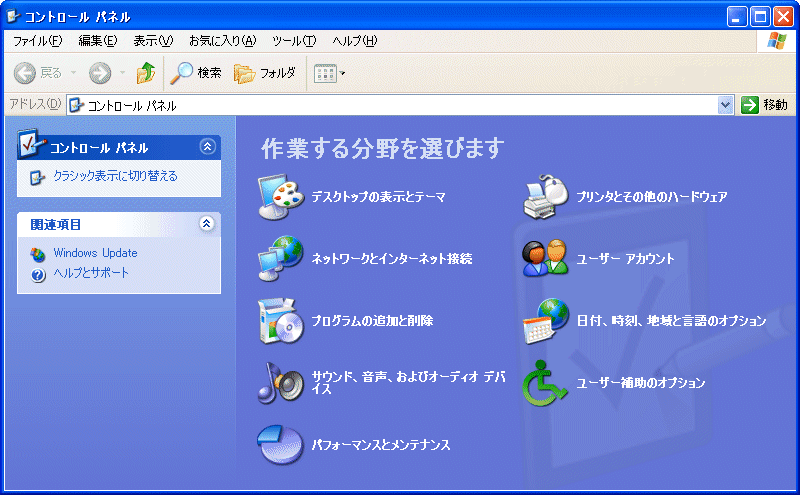This screenshot has width=800, height=495.
Task: Open the お気に入り(A) menu
Action: 222,41
